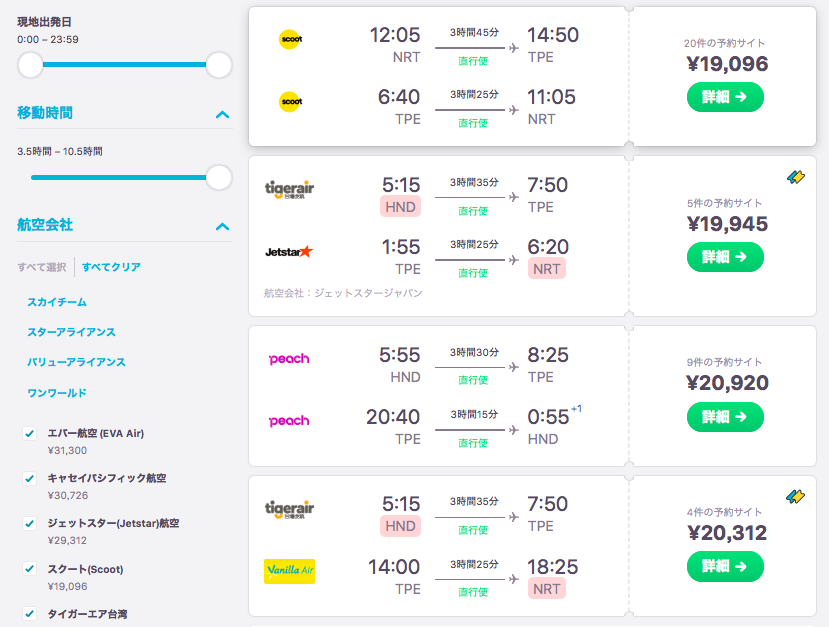Click the ticket badge icon above ¥19,945
The width and height of the screenshot is (829, 627).
coord(796,177)
